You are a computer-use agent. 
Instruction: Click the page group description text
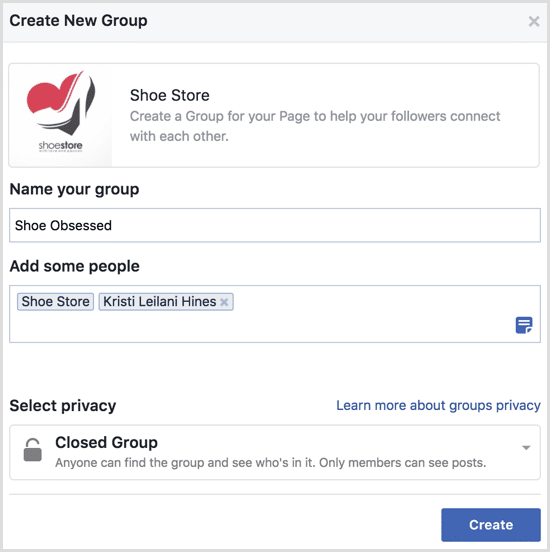point(315,126)
